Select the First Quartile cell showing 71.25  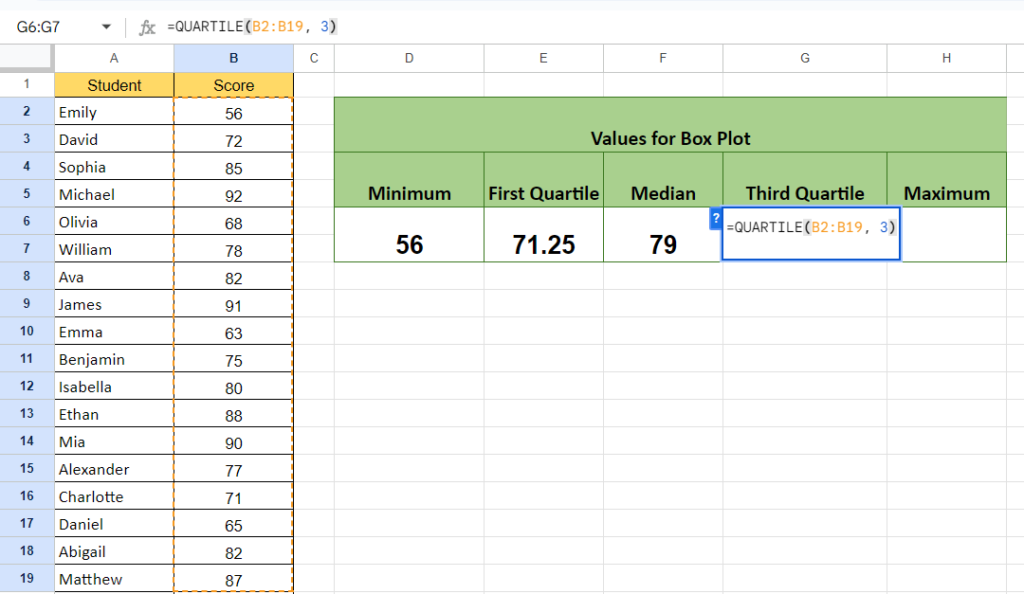pos(543,234)
